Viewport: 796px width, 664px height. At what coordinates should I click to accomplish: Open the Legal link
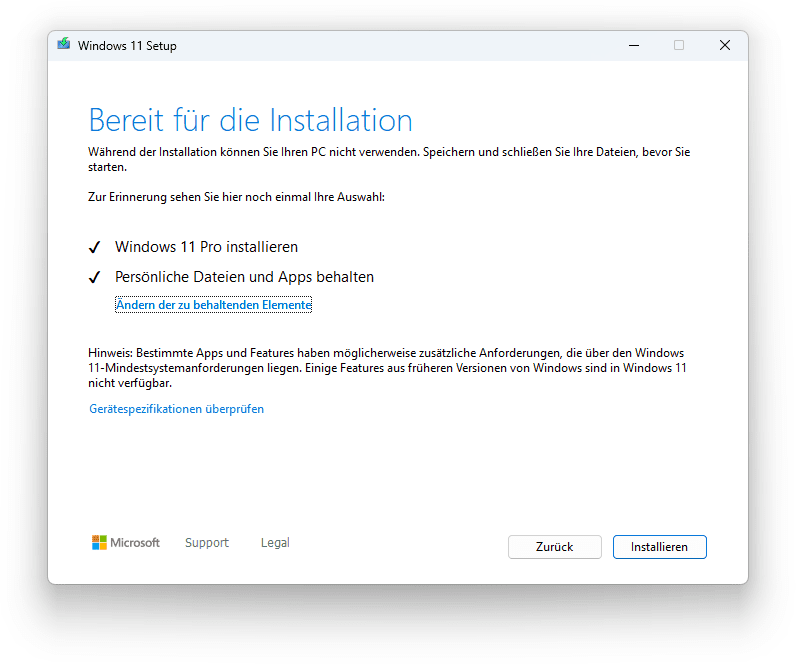click(275, 543)
